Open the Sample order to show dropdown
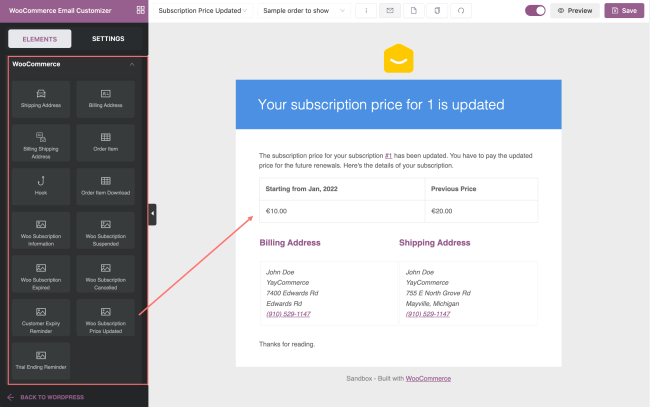Viewport: 650px width, 407px height. (x=304, y=10)
